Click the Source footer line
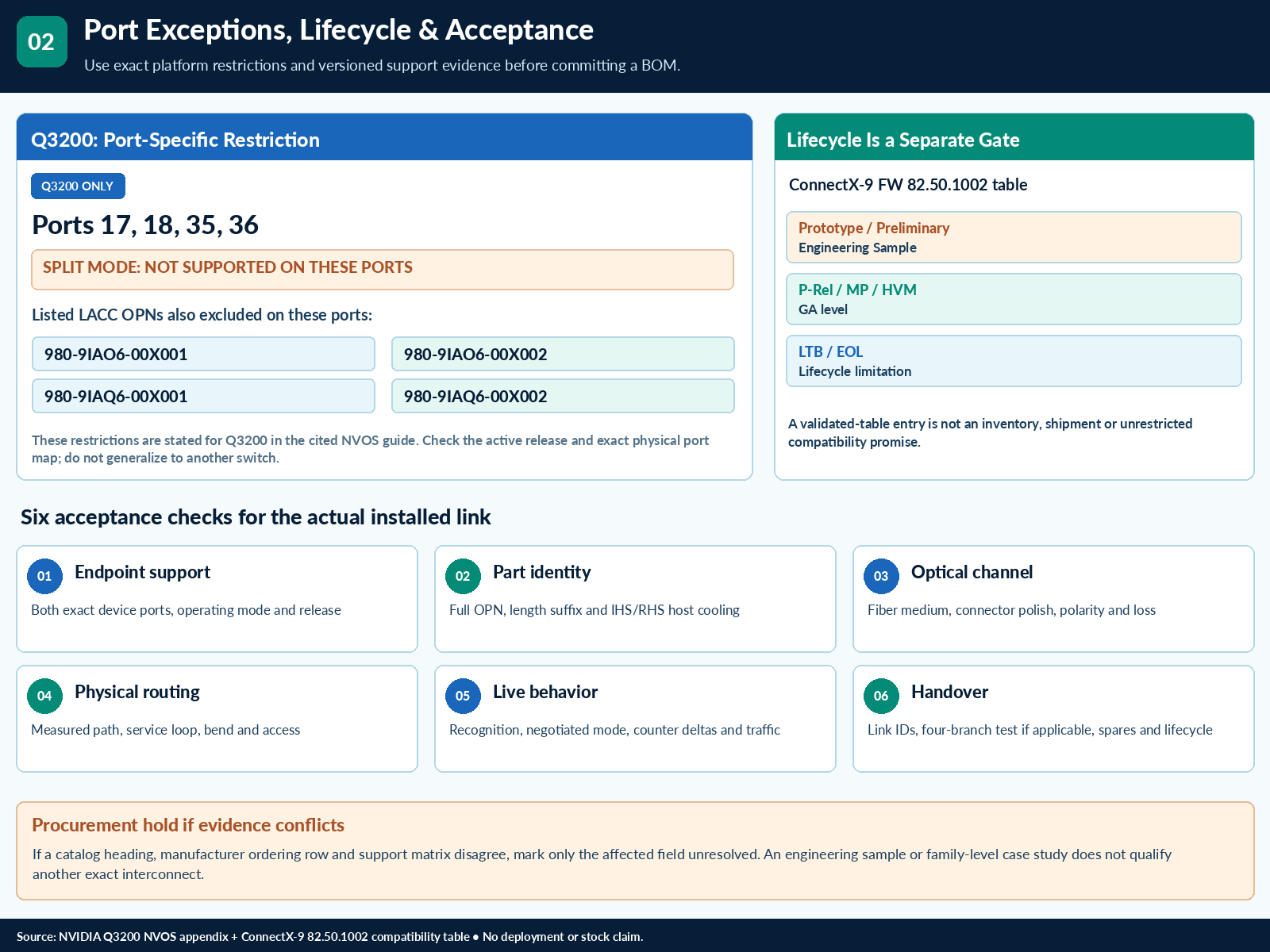The width and height of the screenshot is (1270, 952). [x=329, y=937]
